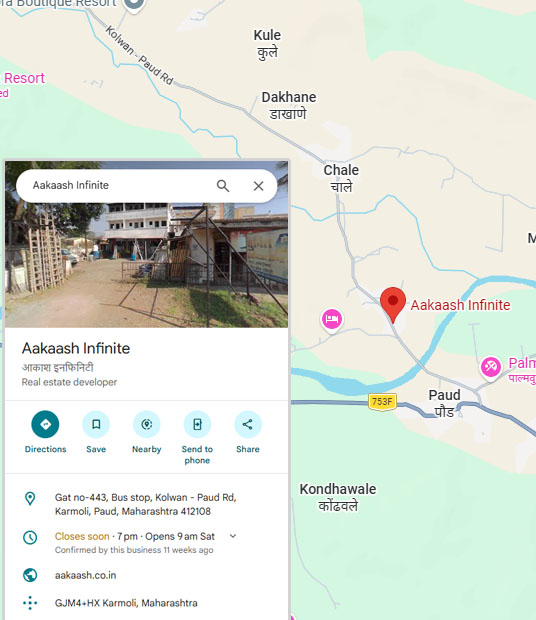Open the place photo thumbnail
Viewport: 536px width, 620px height.
tap(146, 244)
